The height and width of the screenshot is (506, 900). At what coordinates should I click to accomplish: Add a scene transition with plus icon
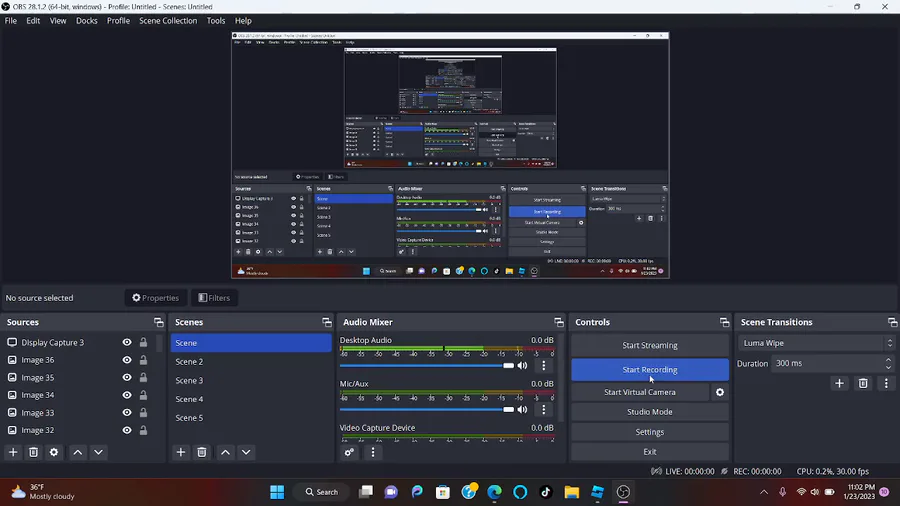tap(839, 383)
